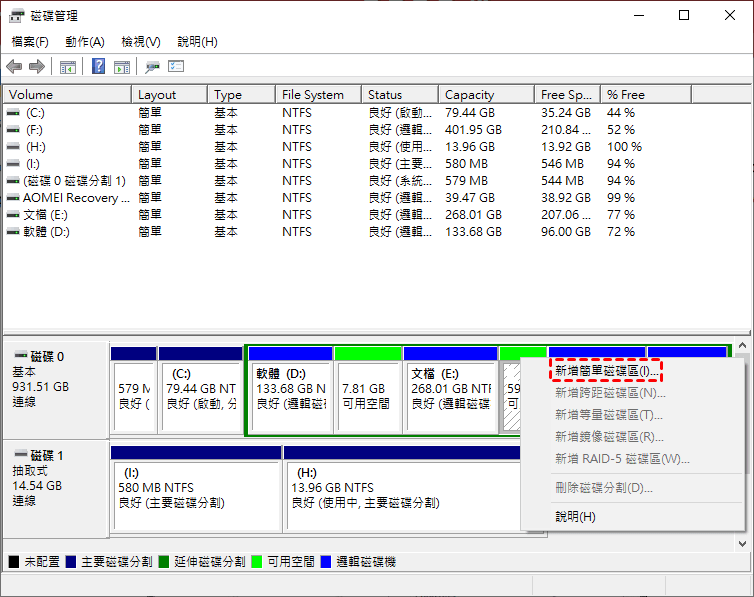Click the Back arrow toolbar icon
This screenshot has height=597, width=754.
click(x=14, y=67)
